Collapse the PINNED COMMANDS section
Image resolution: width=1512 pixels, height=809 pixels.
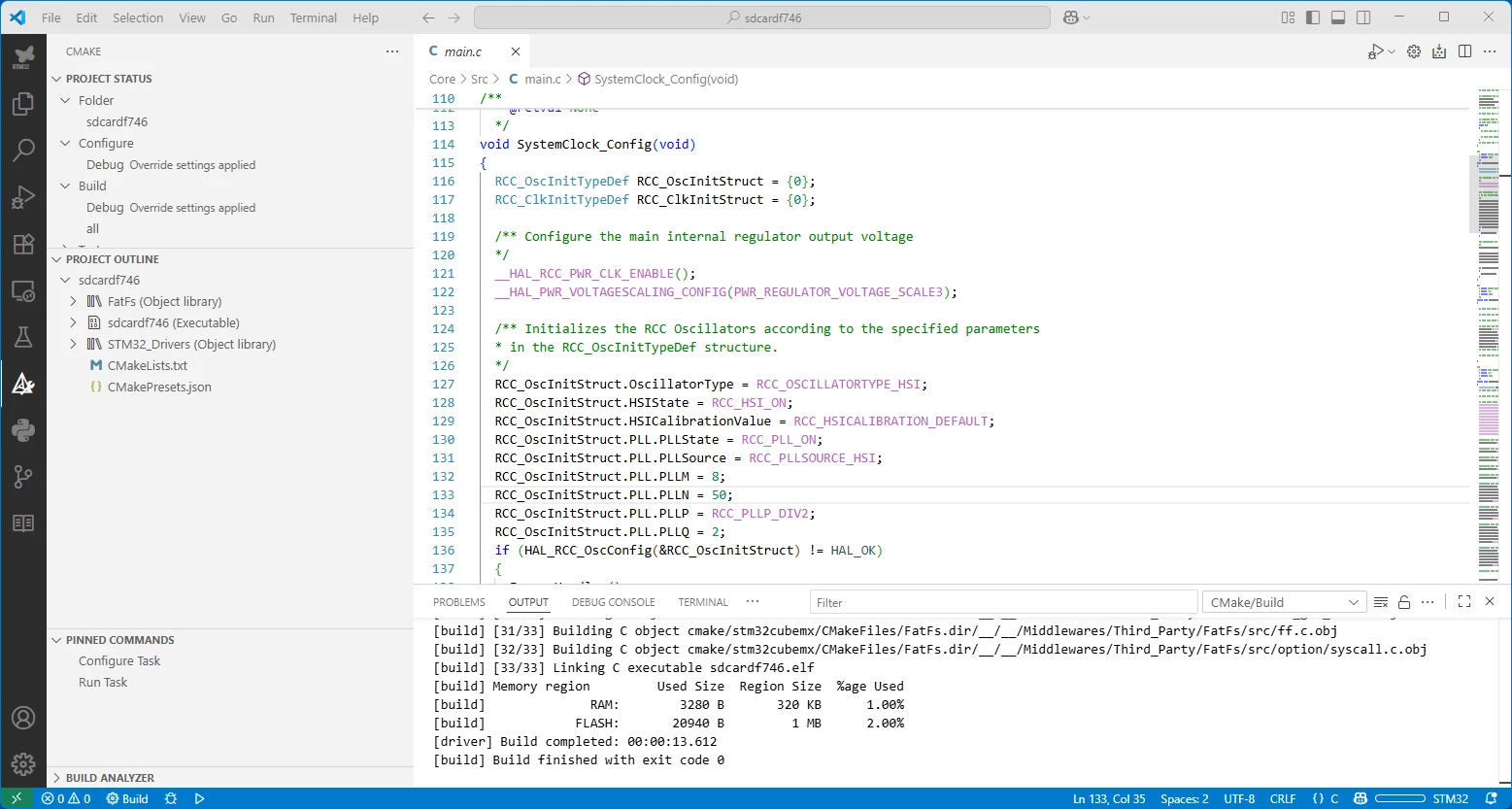tap(119, 640)
